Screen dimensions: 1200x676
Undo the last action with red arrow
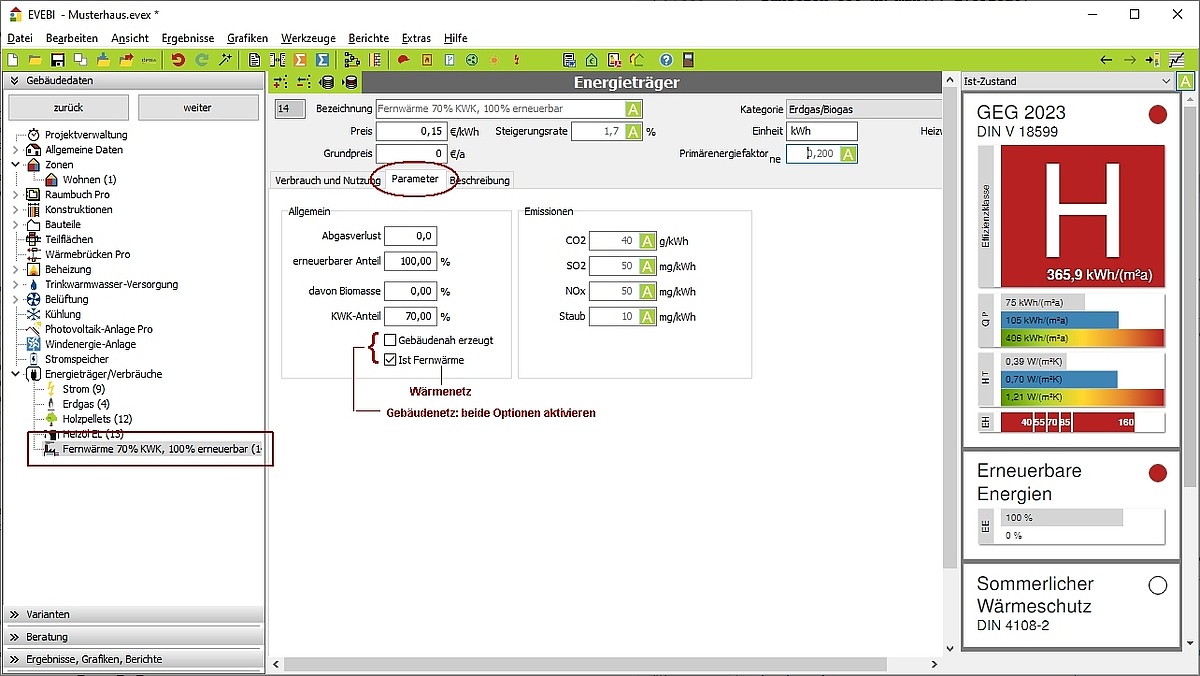pos(178,60)
